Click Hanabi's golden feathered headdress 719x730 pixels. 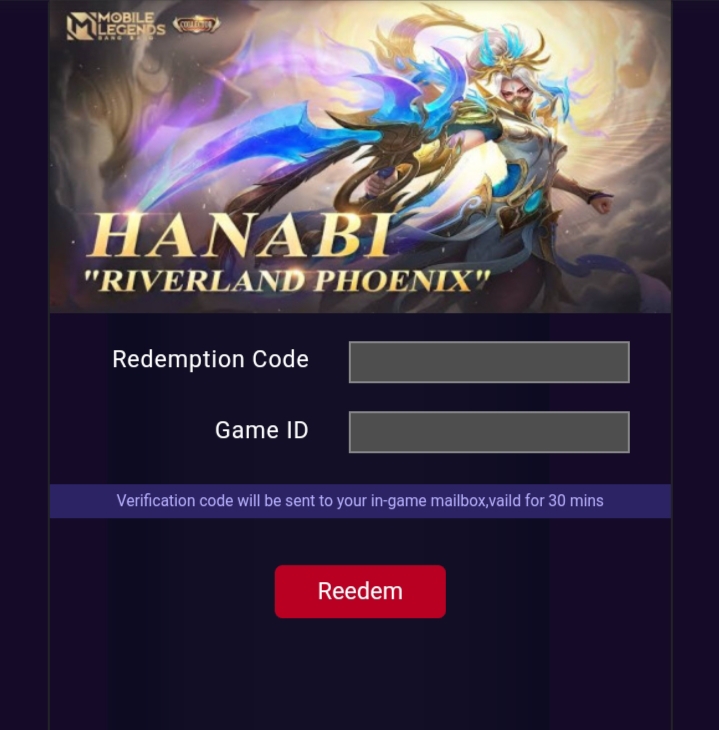click(x=508, y=50)
